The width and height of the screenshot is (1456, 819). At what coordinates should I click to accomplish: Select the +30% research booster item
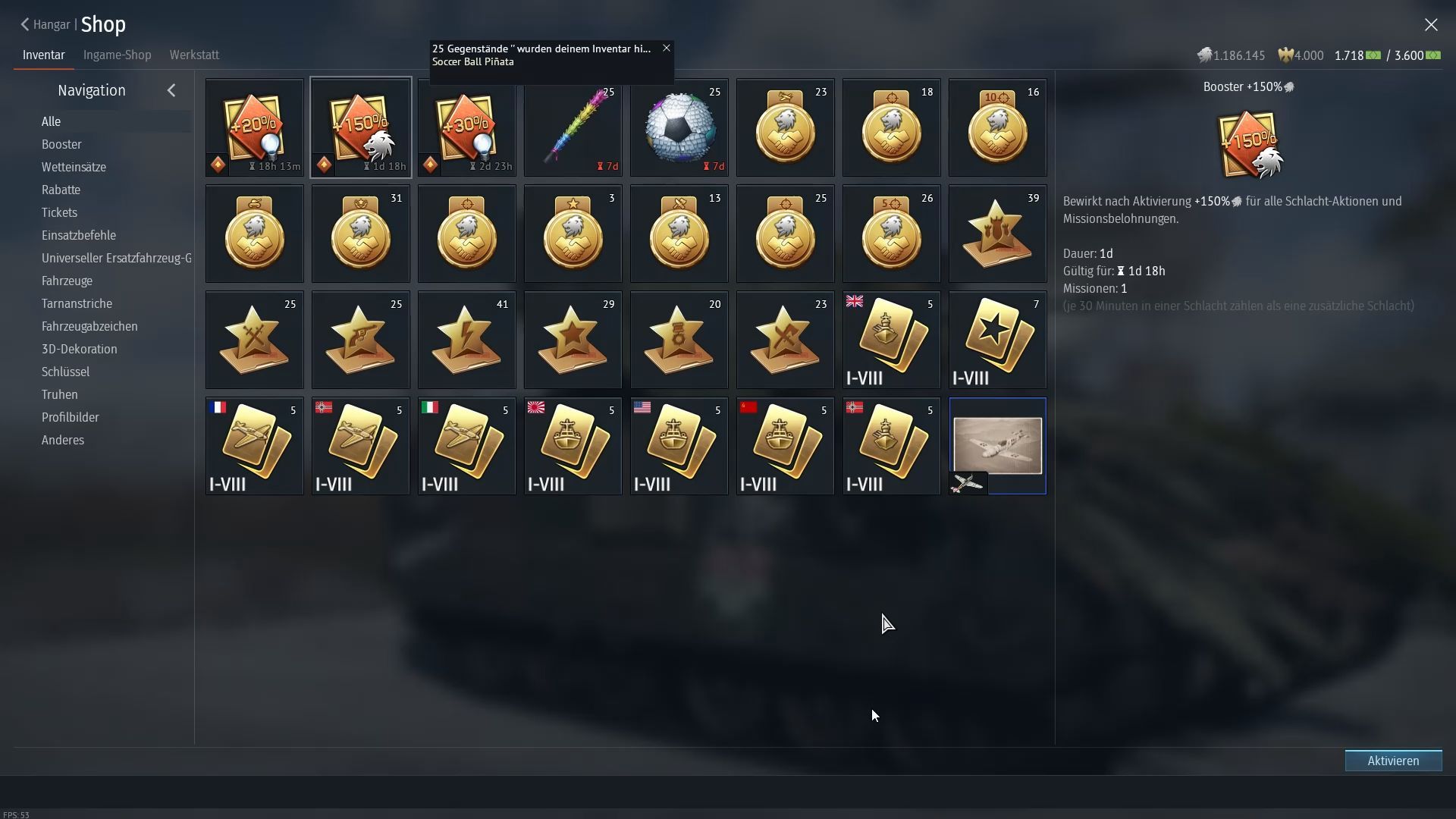466,127
